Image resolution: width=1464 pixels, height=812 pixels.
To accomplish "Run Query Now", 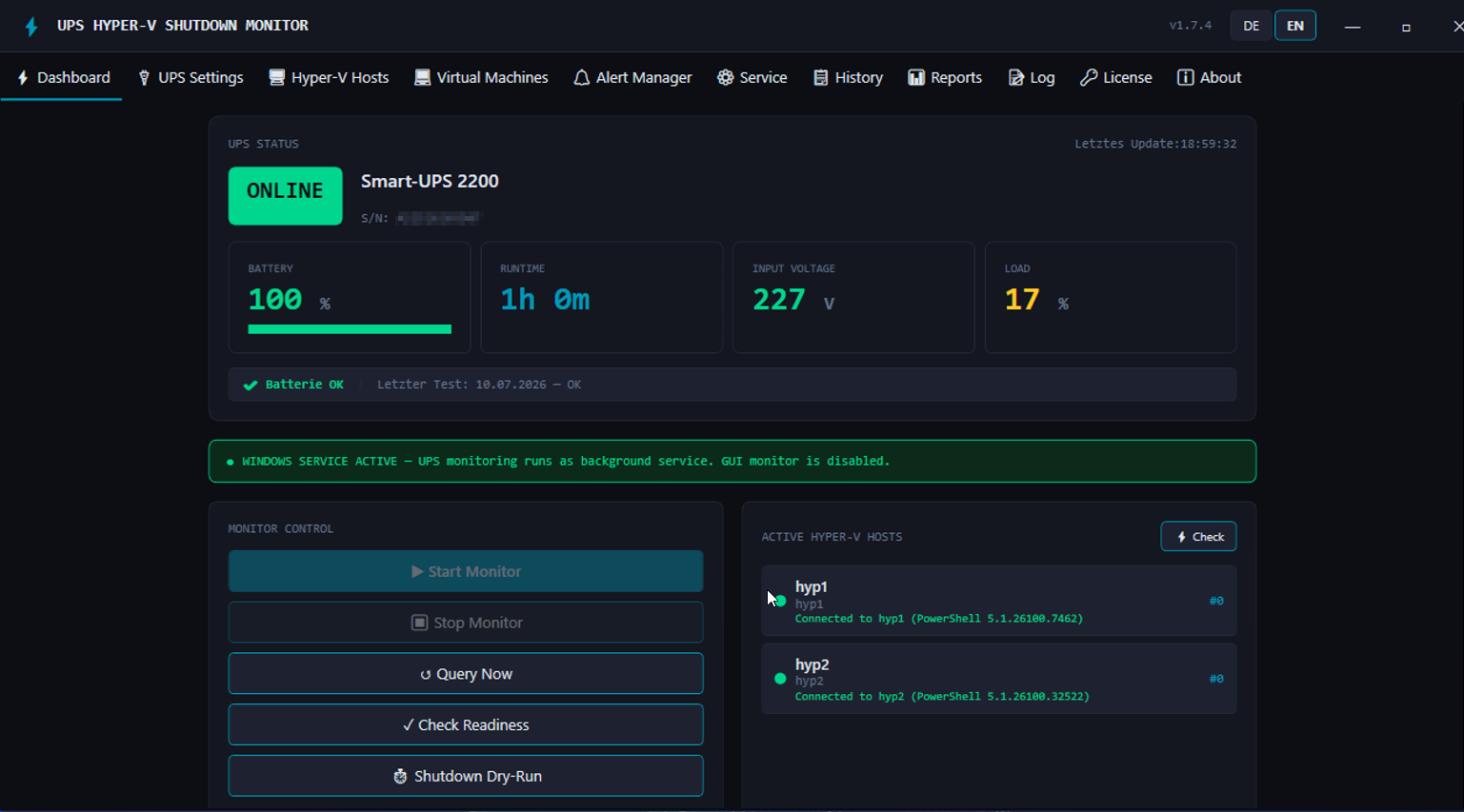I will (466, 674).
